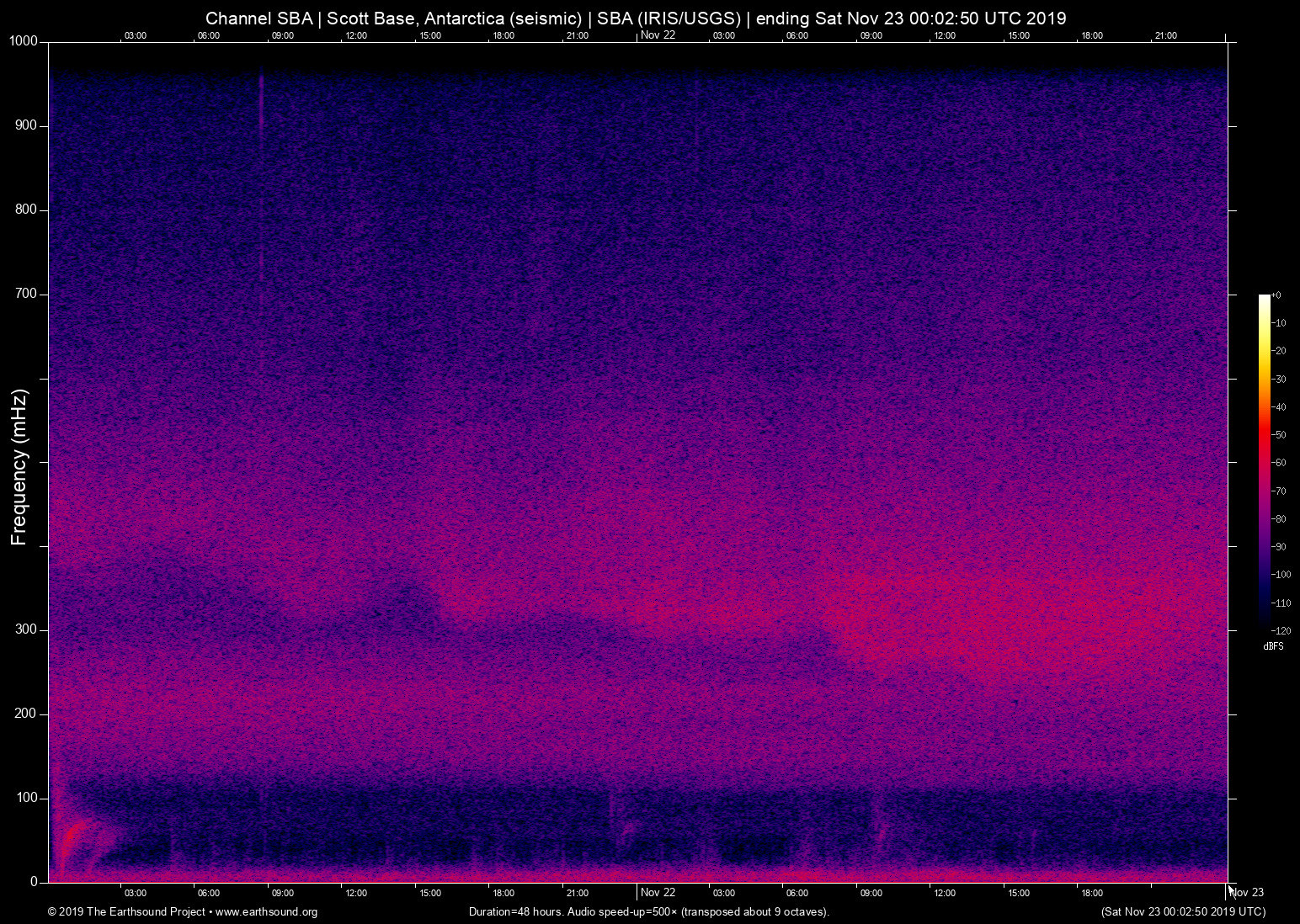Click the 'Nov 22' date label on the bottom axis

click(658, 892)
